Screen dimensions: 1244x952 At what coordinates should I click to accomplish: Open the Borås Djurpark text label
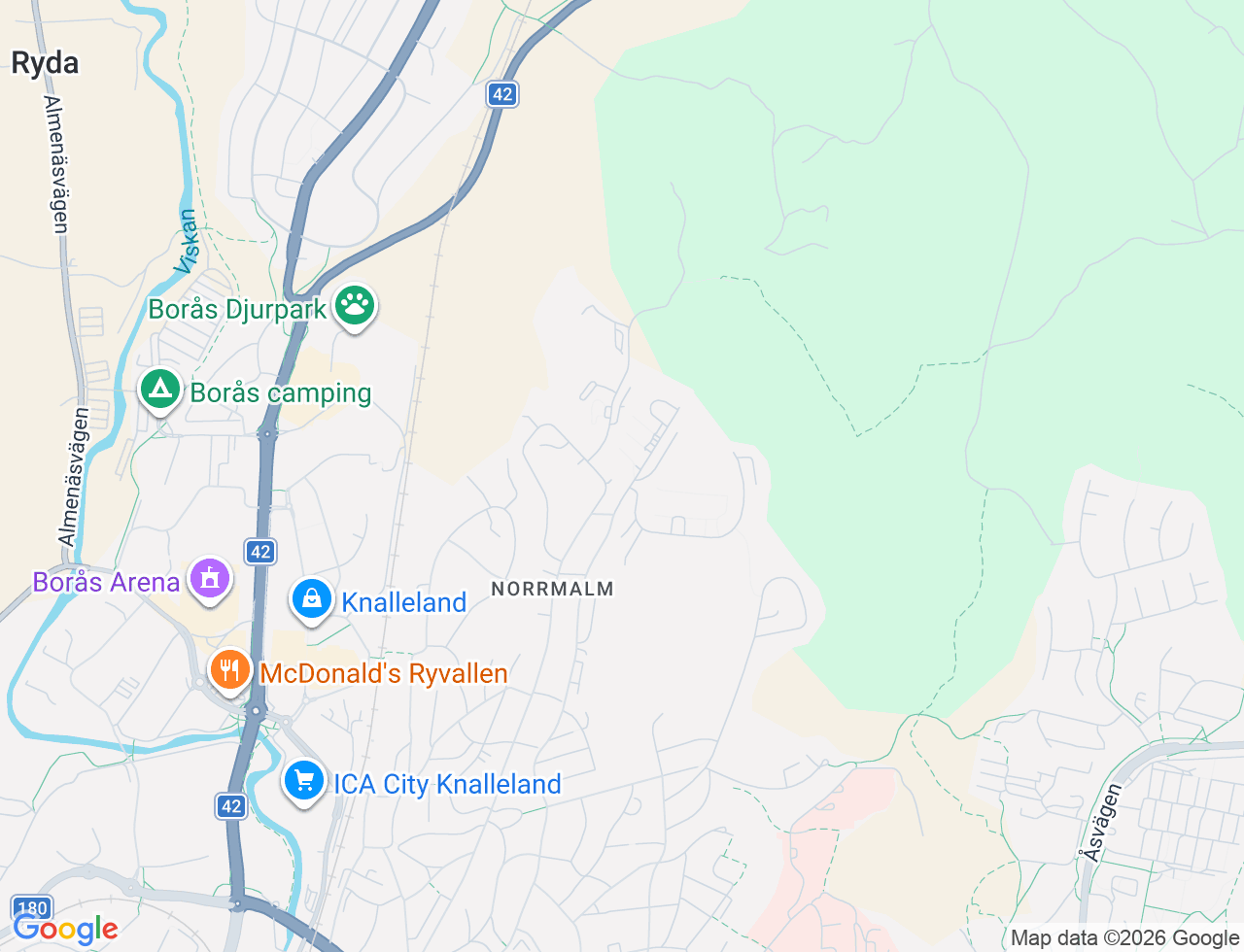(x=238, y=310)
